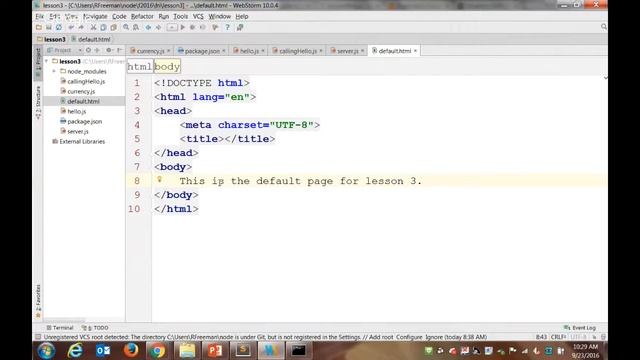Image resolution: width=640 pixels, height=360 pixels.
Task: Click the scroll from source target icon
Action: pos(88,50)
